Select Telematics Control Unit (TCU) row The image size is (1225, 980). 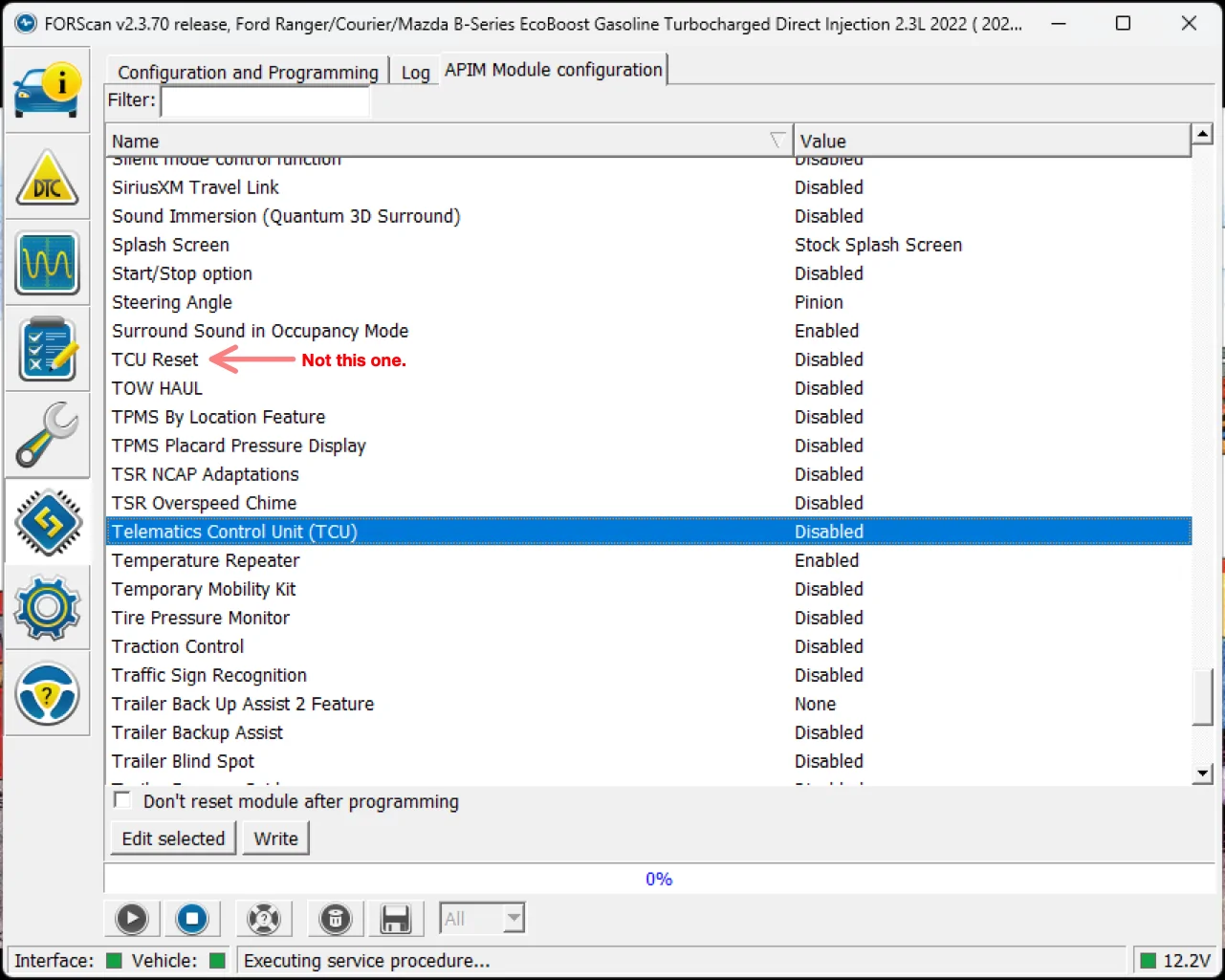[648, 532]
